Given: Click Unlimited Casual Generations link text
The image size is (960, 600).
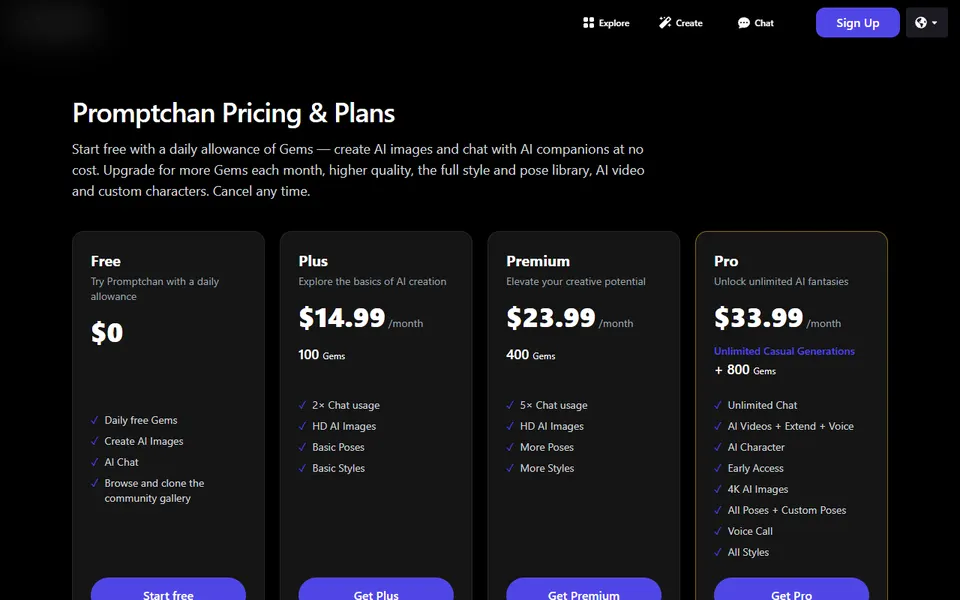Looking at the screenshot, I should (x=784, y=351).
